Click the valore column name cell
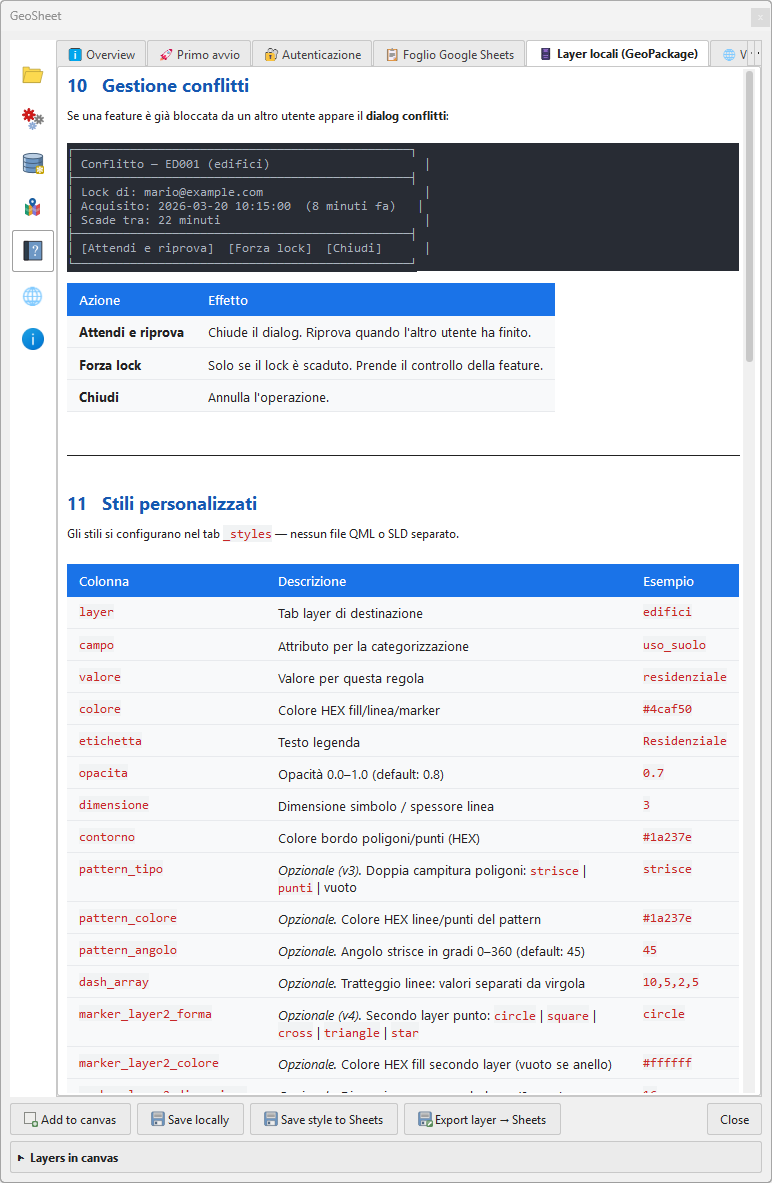Screen dimensions: 772x1183 coord(100,677)
